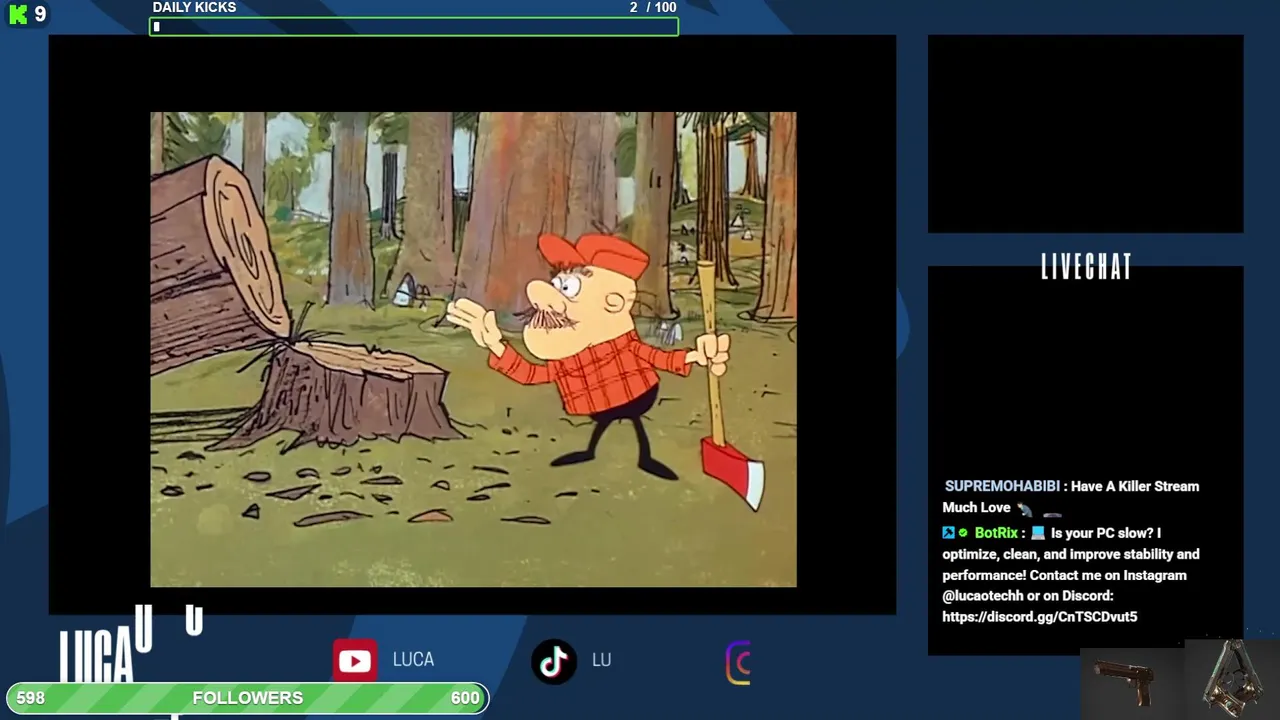Click the FOLLOWERS label text

pos(247,698)
